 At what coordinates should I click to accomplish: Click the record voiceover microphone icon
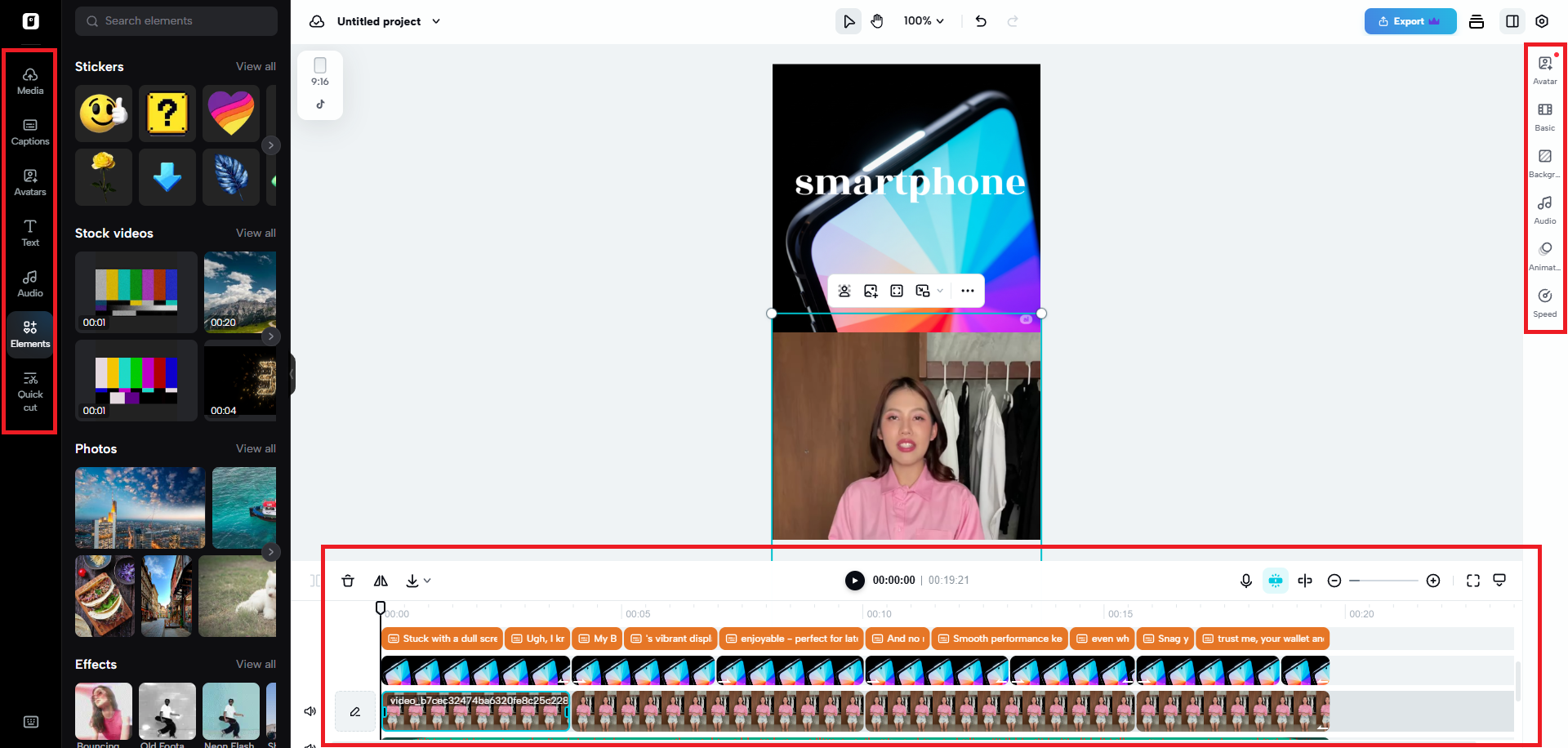[1245, 580]
